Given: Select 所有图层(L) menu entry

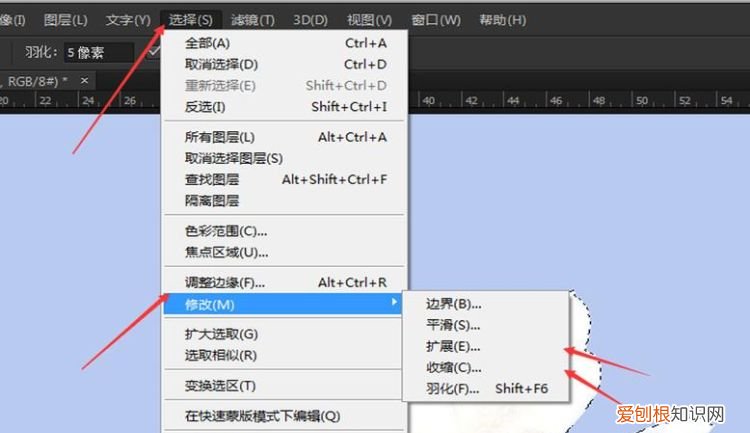Looking at the screenshot, I should [x=286, y=137].
